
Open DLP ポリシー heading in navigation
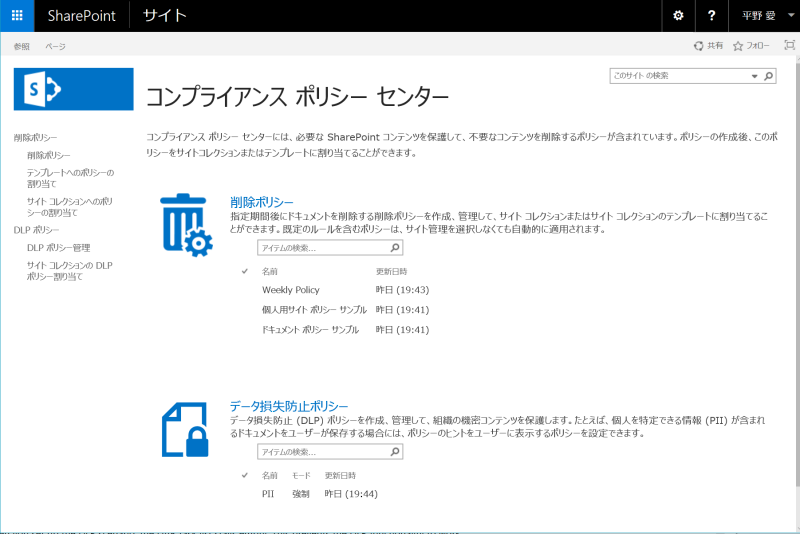[36, 230]
